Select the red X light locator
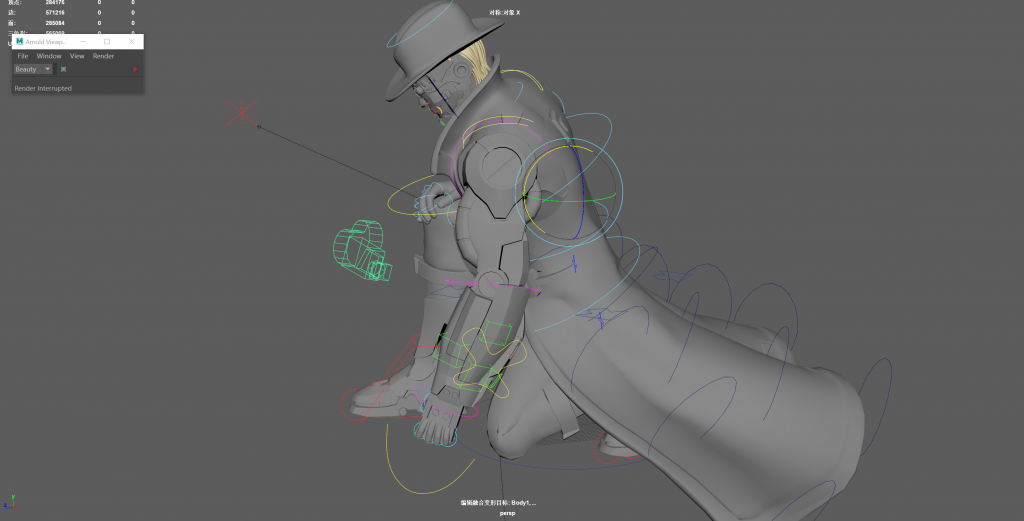 click(x=242, y=112)
